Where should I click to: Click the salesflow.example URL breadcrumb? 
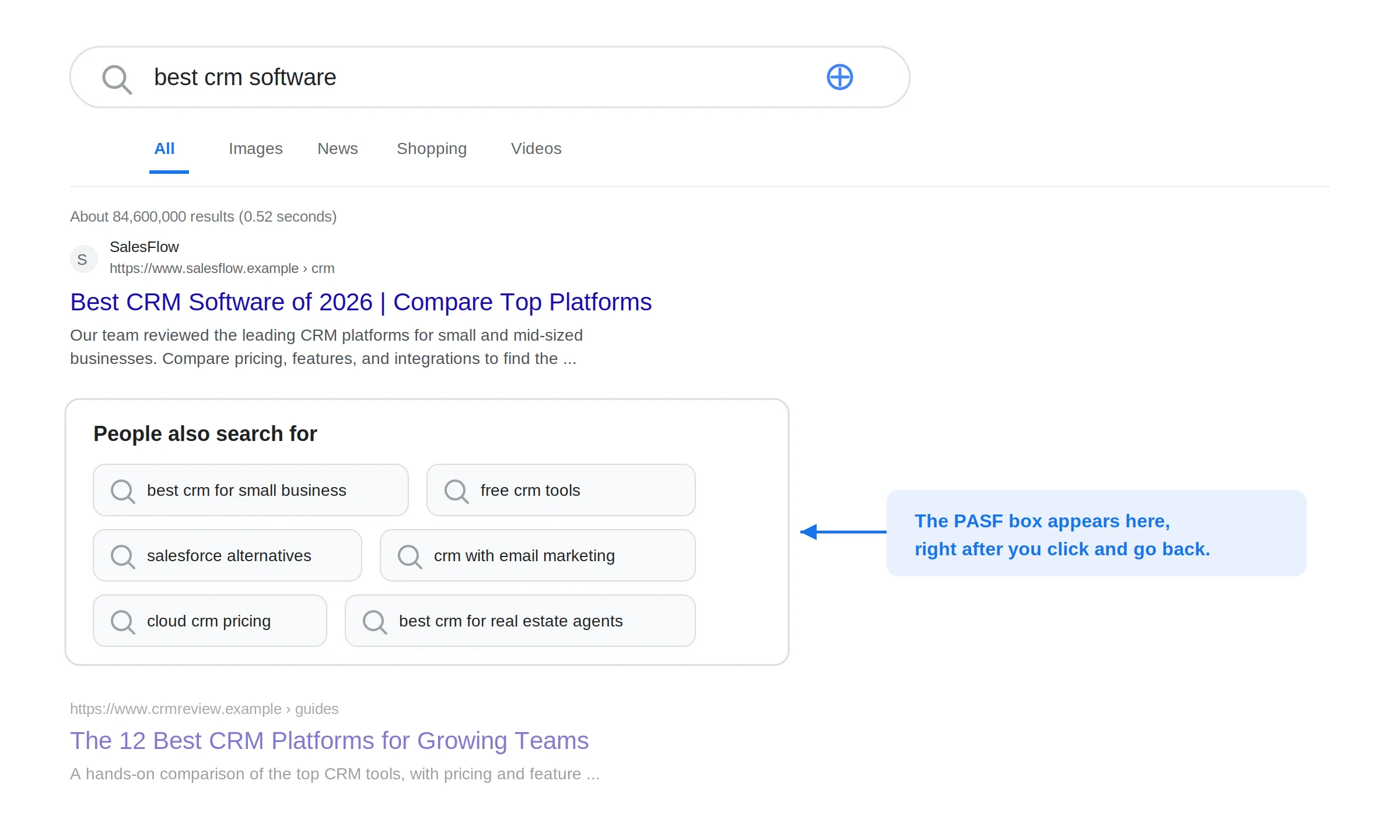click(222, 268)
